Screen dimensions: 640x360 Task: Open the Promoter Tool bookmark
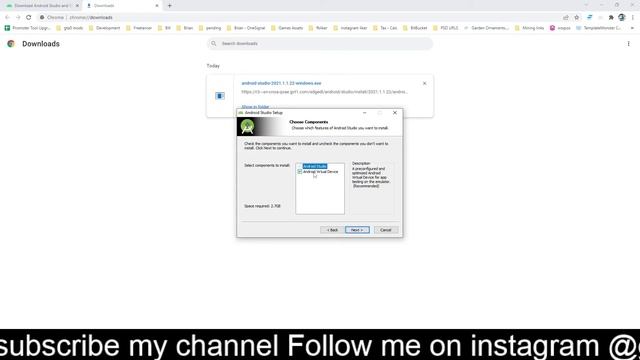(27, 28)
